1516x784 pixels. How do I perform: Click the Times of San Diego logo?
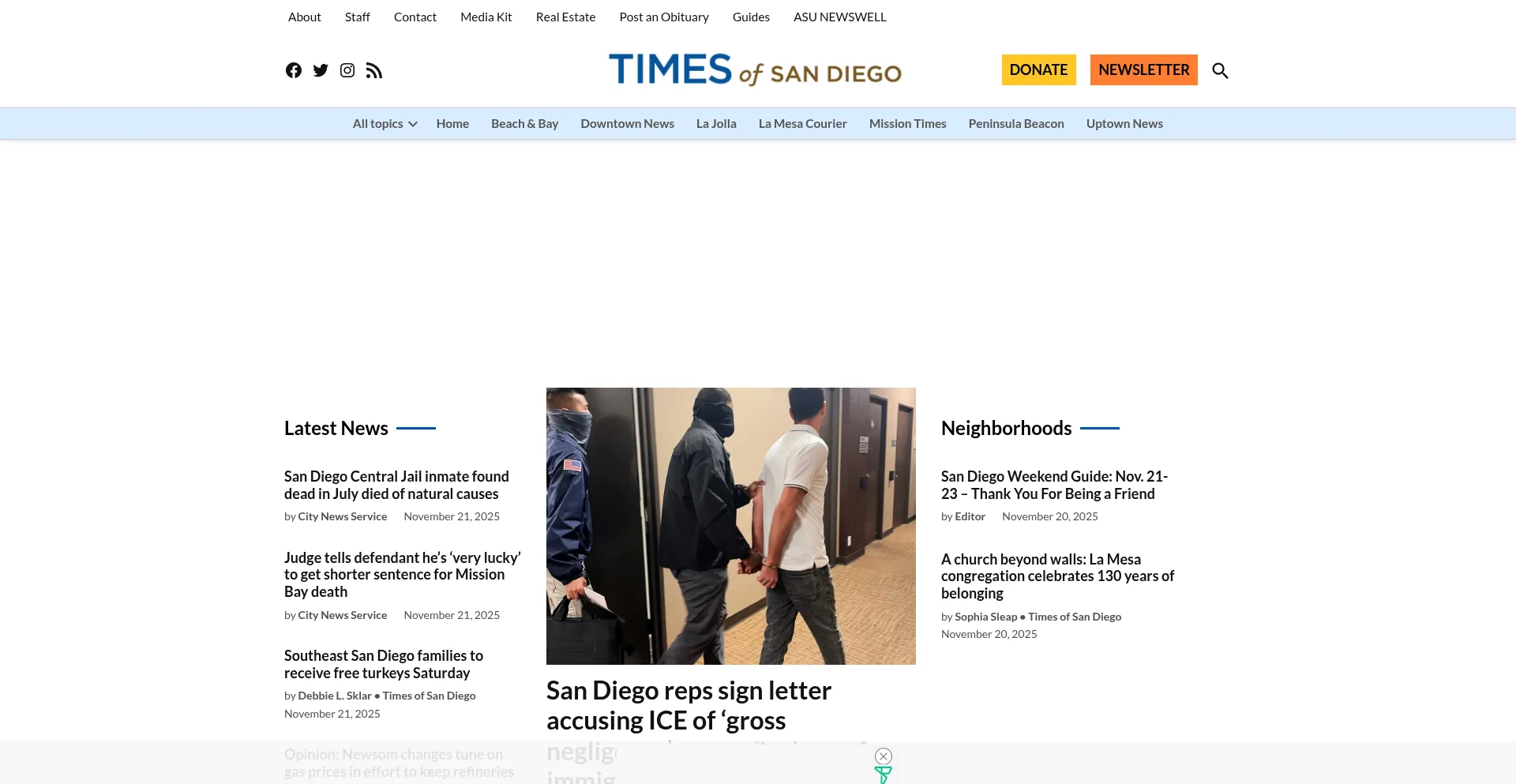click(755, 70)
